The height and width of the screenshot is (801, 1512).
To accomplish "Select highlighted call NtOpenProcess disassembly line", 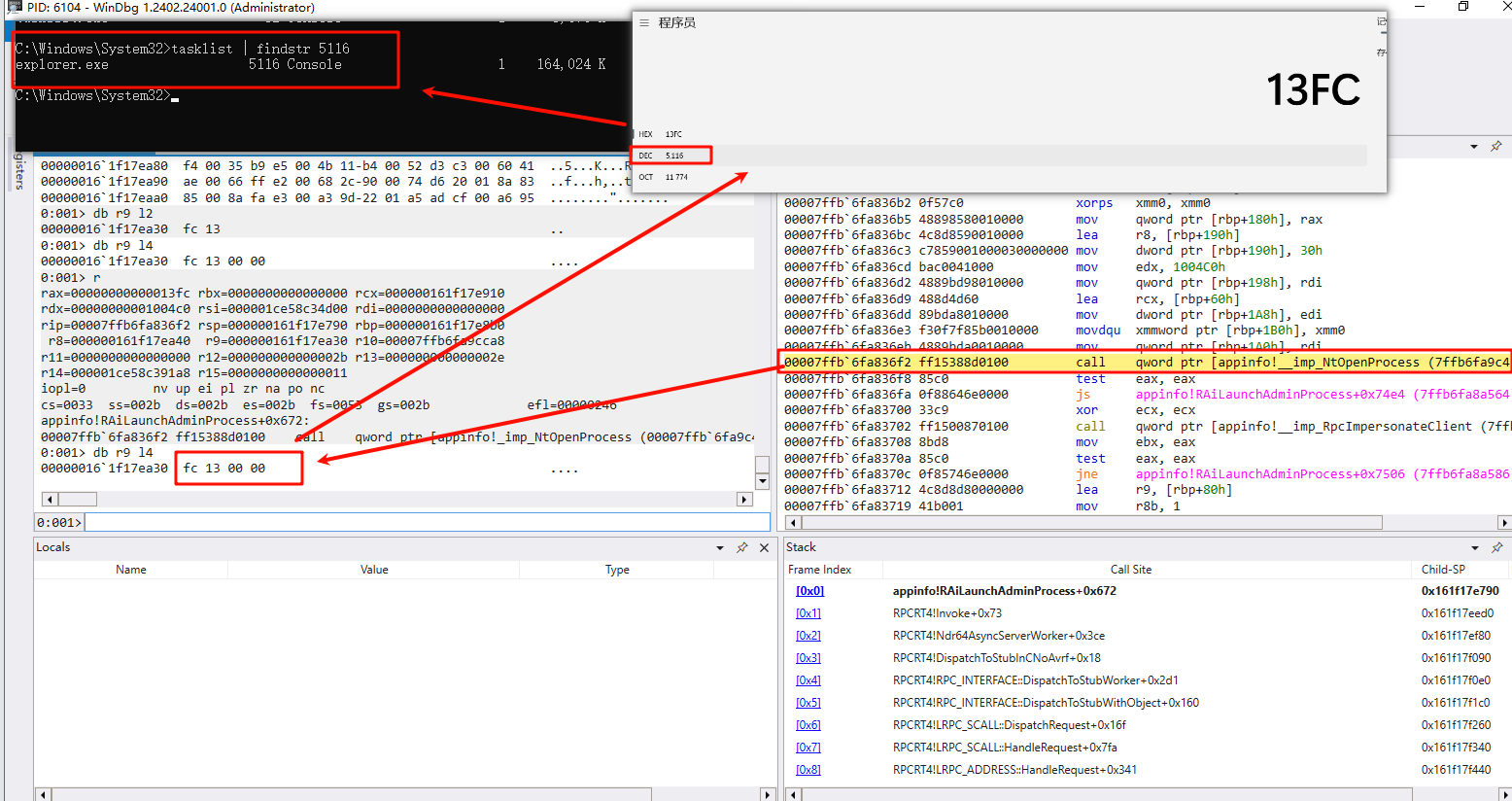I will [x=1146, y=362].
